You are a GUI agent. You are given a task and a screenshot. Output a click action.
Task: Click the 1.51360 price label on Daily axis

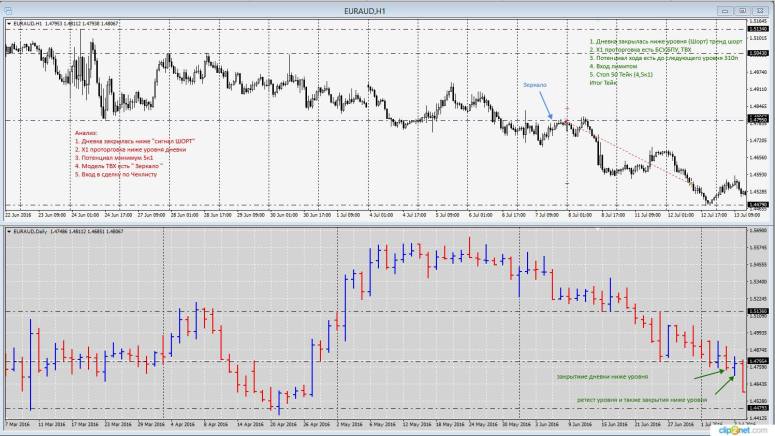click(x=758, y=311)
